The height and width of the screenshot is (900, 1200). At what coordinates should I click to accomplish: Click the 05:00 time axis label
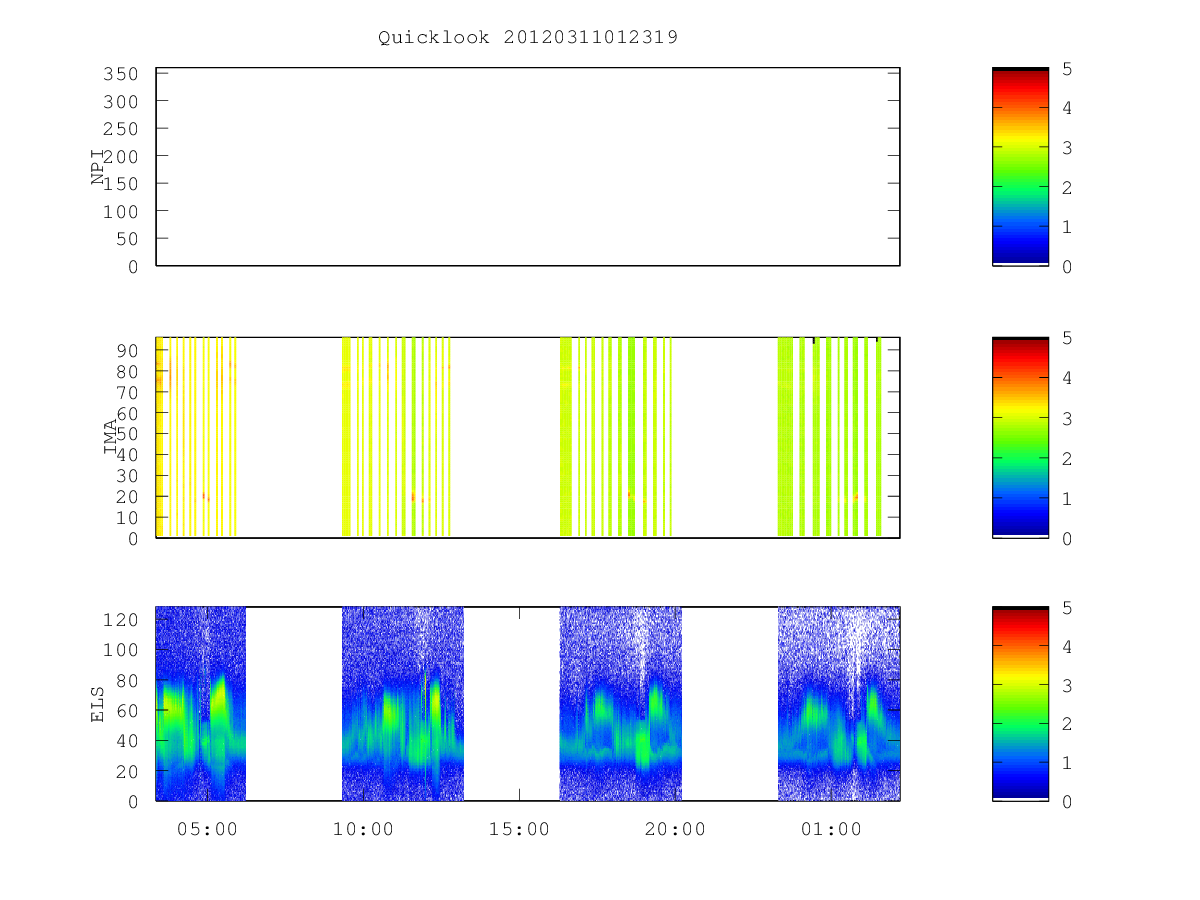[x=207, y=828]
